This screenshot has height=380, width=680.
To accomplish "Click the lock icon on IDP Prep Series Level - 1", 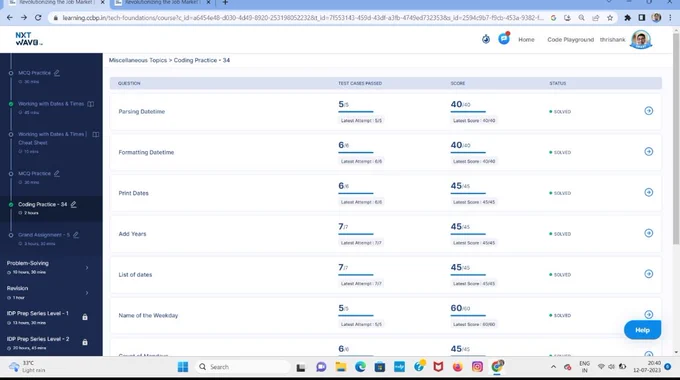I will 85,317.
